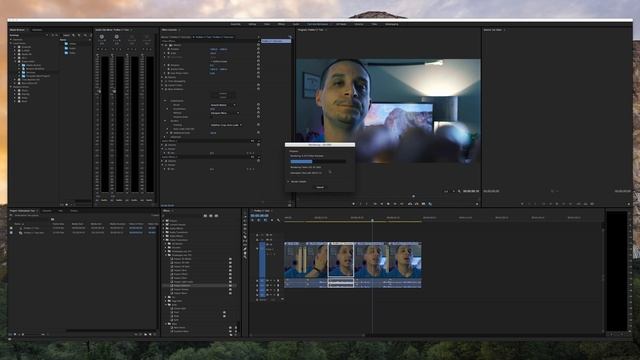Collapse the Stabilization section
The width and height of the screenshot is (640, 360).
[x=165, y=101]
